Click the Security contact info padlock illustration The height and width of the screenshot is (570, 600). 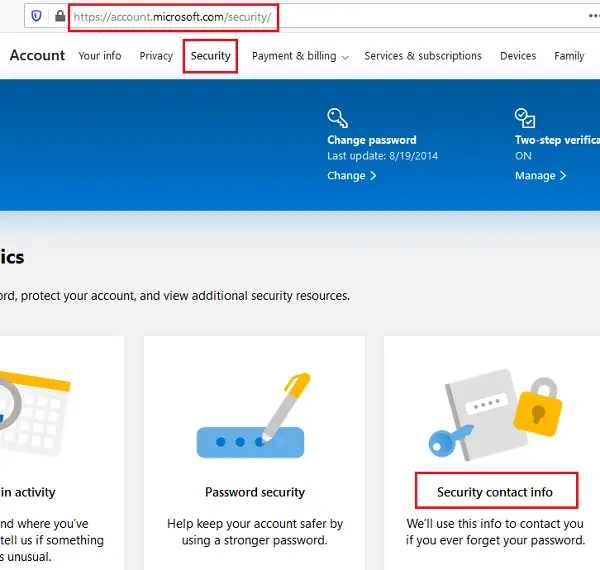click(x=495, y=415)
